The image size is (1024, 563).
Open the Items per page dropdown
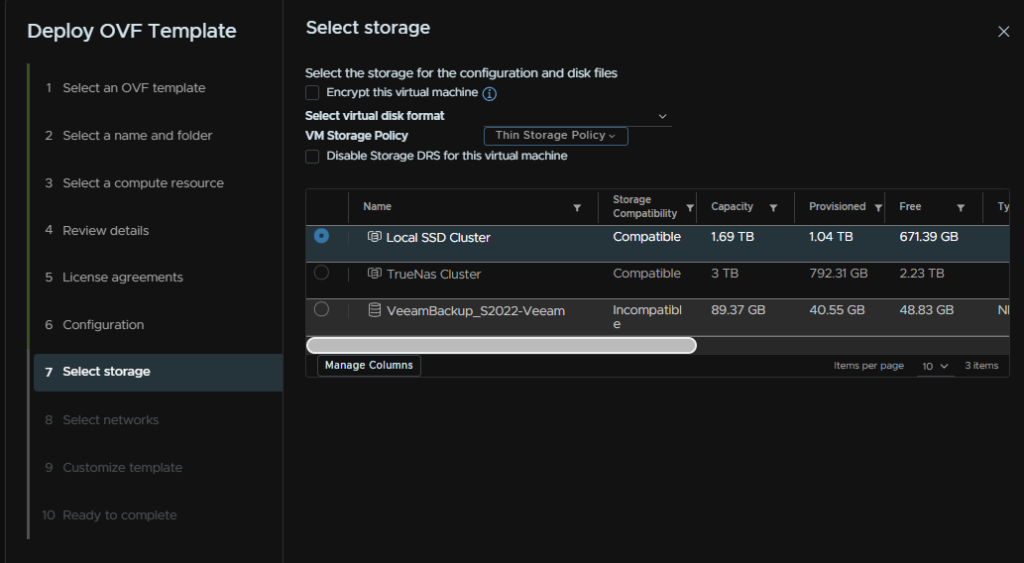[935, 366]
